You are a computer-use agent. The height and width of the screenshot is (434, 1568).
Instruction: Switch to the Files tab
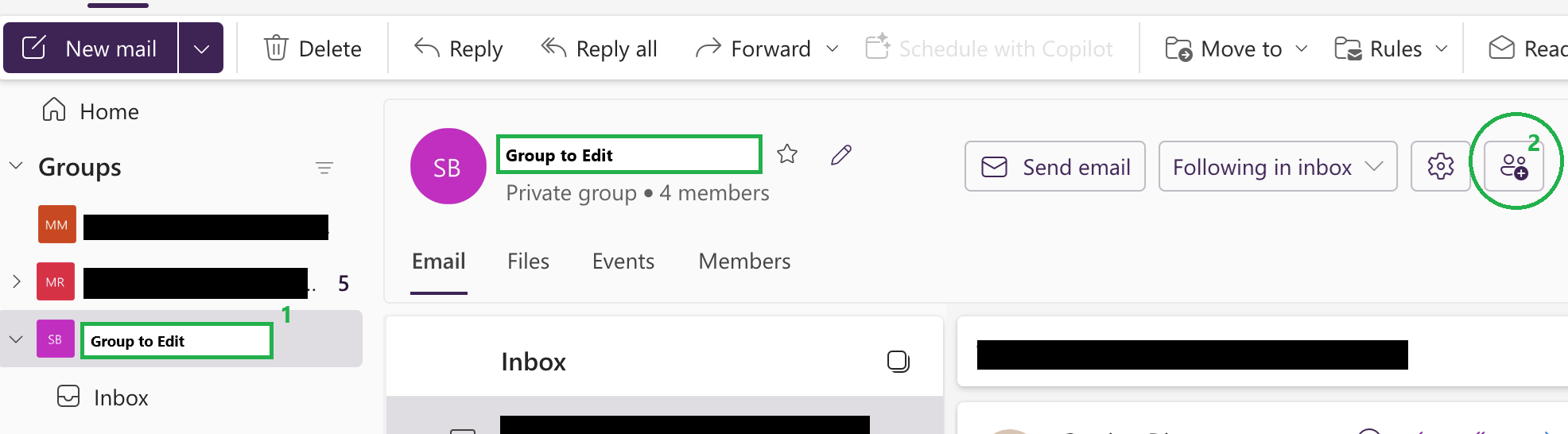pos(528,262)
